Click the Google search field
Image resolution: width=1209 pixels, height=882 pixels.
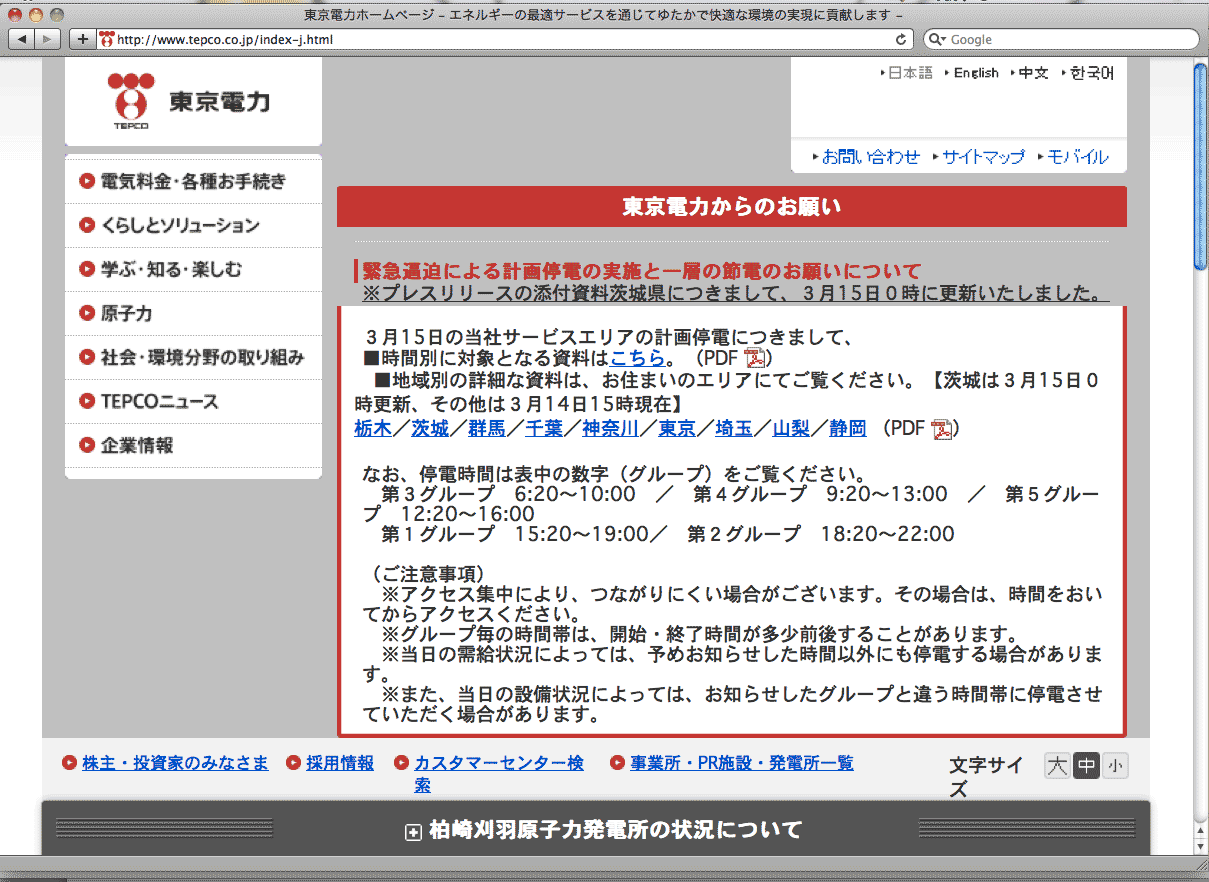point(1060,39)
